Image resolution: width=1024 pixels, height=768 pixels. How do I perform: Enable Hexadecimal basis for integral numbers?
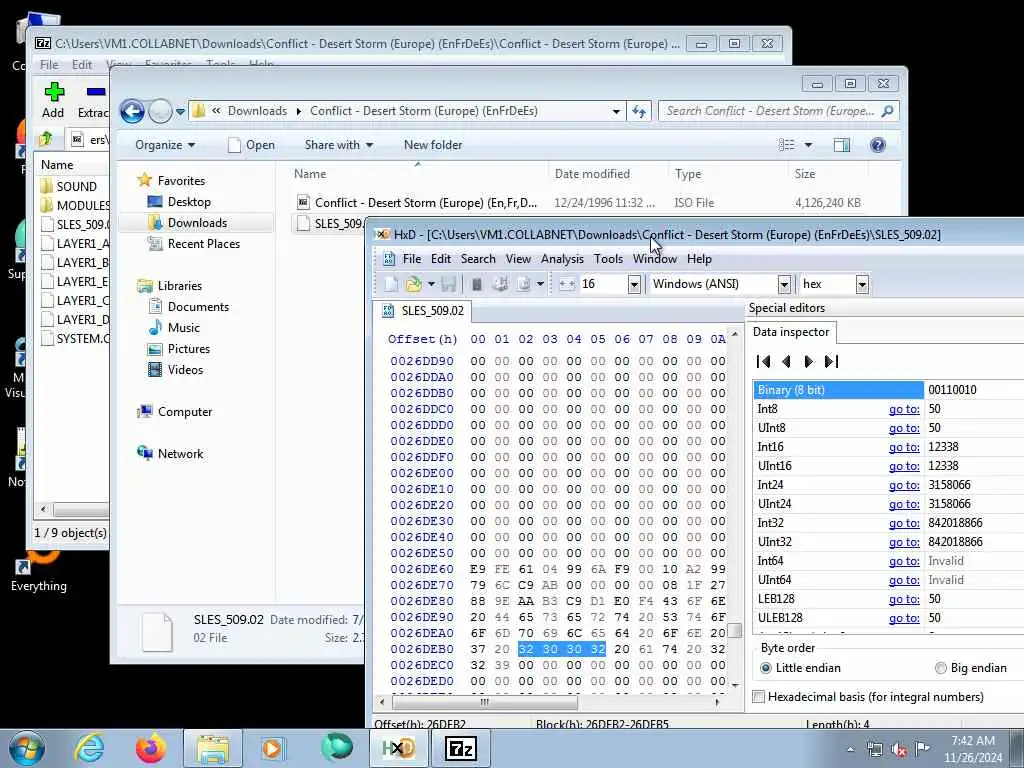pyautogui.click(x=869, y=697)
